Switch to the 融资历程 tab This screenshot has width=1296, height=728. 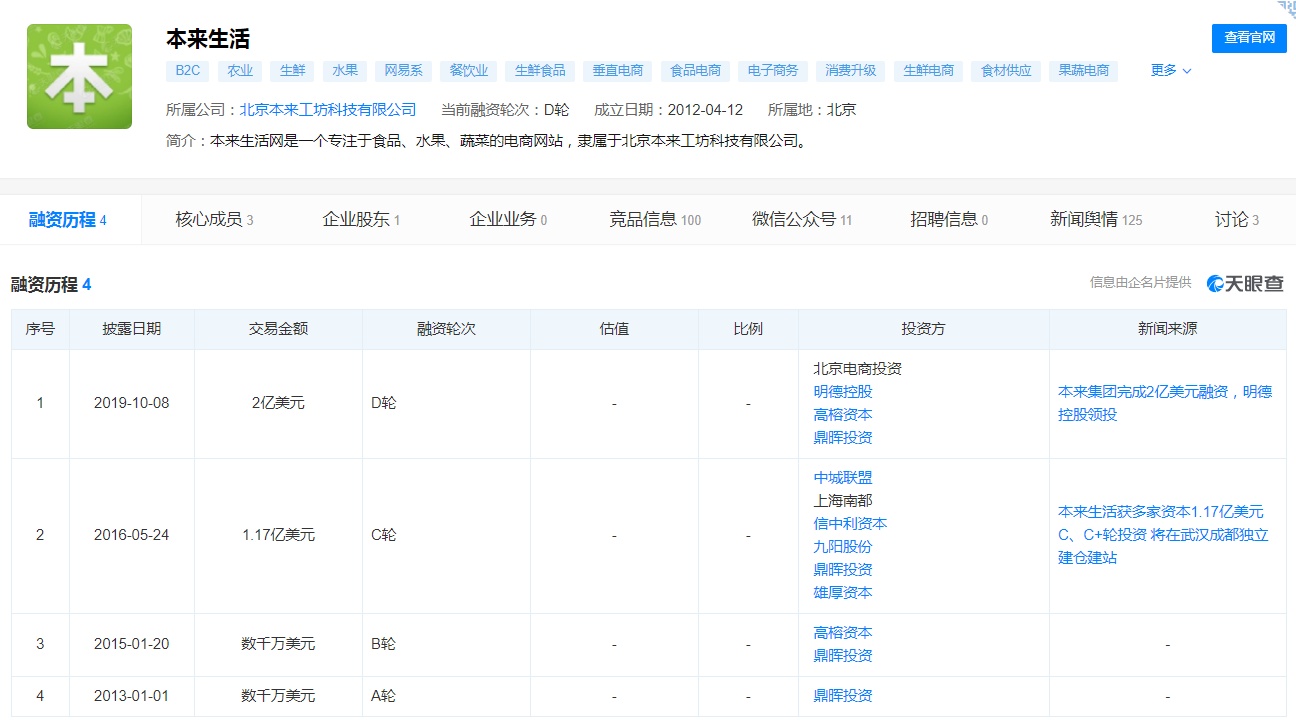[x=68, y=220]
